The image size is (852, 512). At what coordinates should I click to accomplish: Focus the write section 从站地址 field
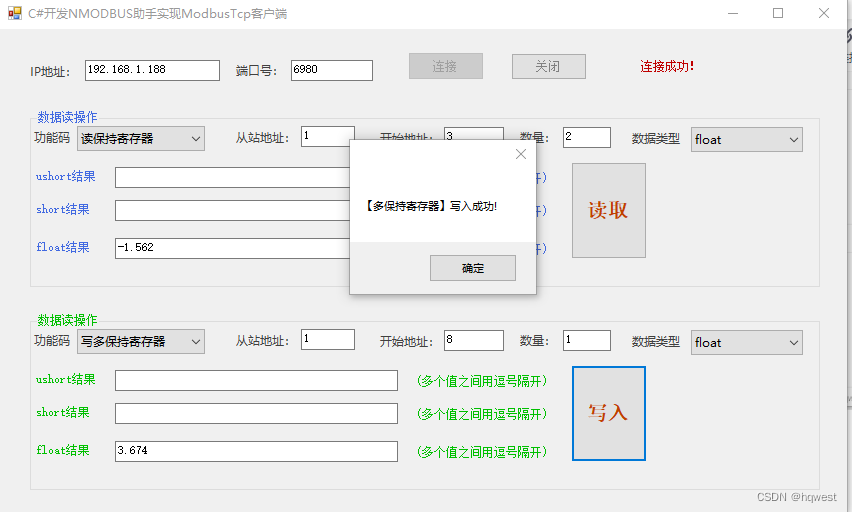click(328, 339)
